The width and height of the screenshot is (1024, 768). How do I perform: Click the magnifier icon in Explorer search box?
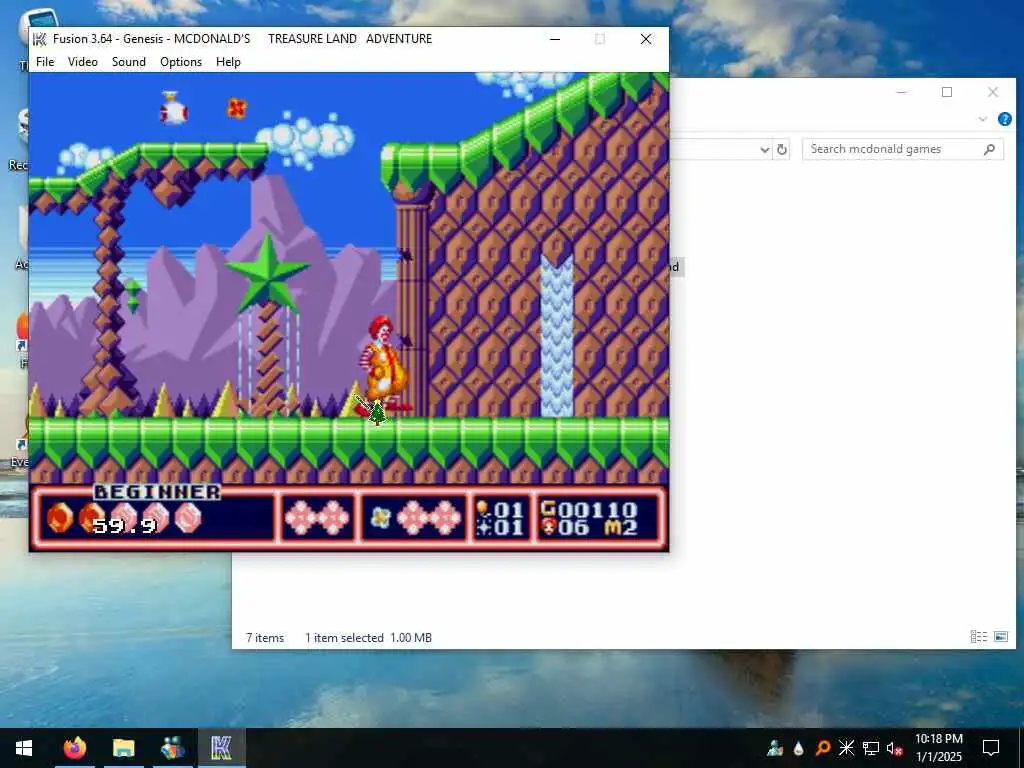tap(989, 150)
